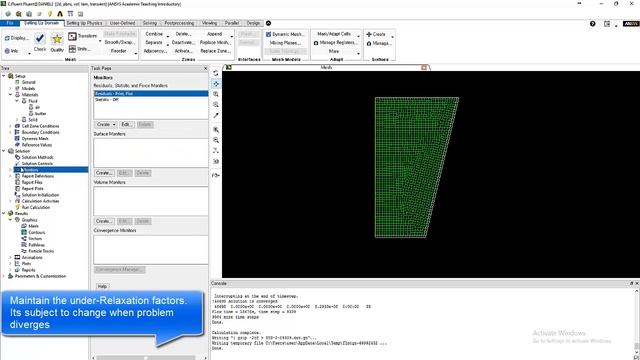
Task: Select 'Statistic - Off' list row
Action: click(151, 99)
